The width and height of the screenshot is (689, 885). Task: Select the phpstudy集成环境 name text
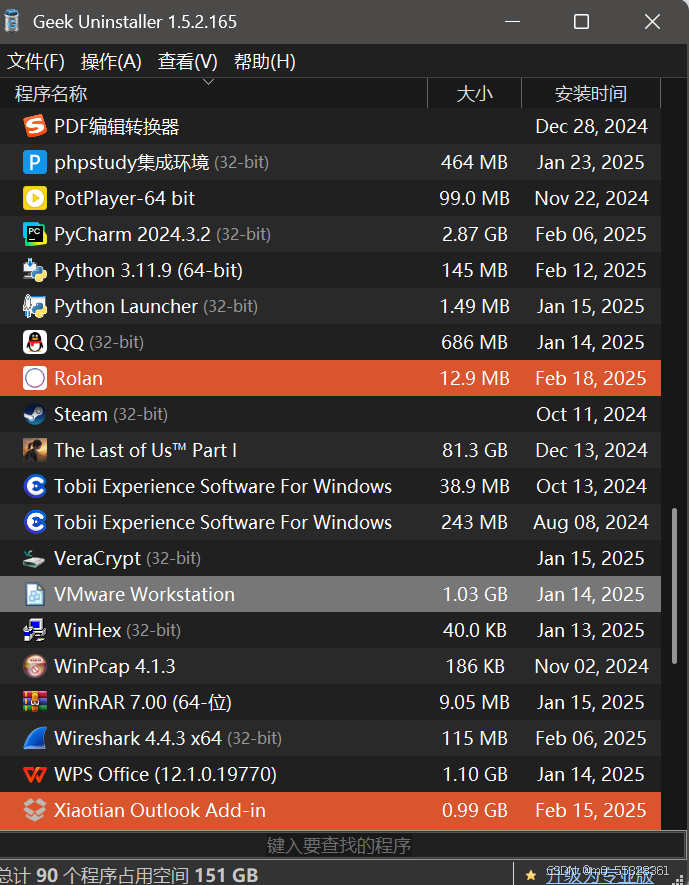click(131, 163)
